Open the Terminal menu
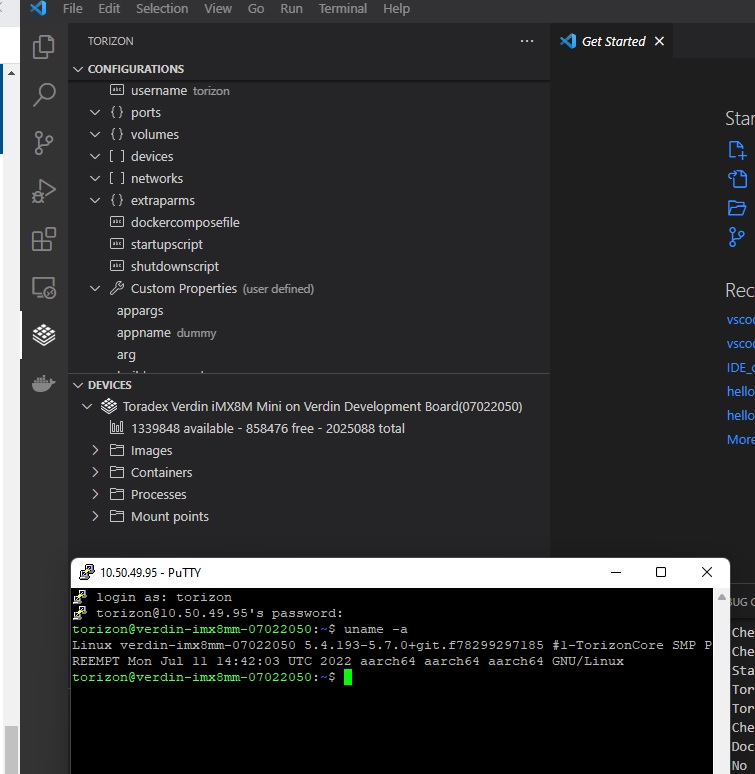 coord(342,9)
